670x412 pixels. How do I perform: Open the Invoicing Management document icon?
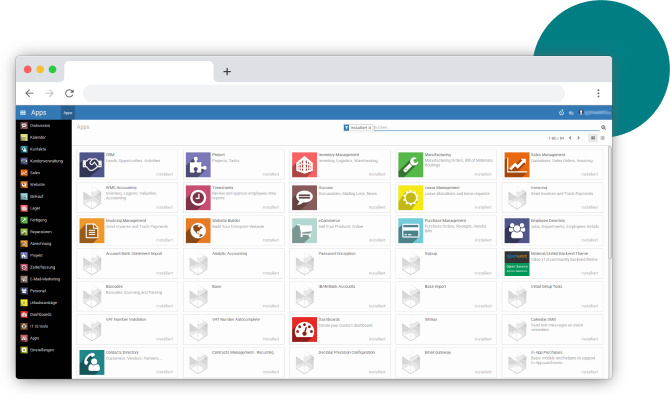92,230
